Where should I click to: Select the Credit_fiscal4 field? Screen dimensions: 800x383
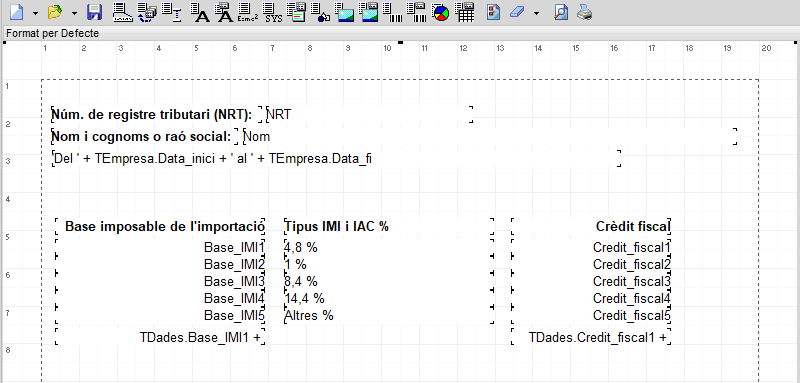click(x=591, y=298)
